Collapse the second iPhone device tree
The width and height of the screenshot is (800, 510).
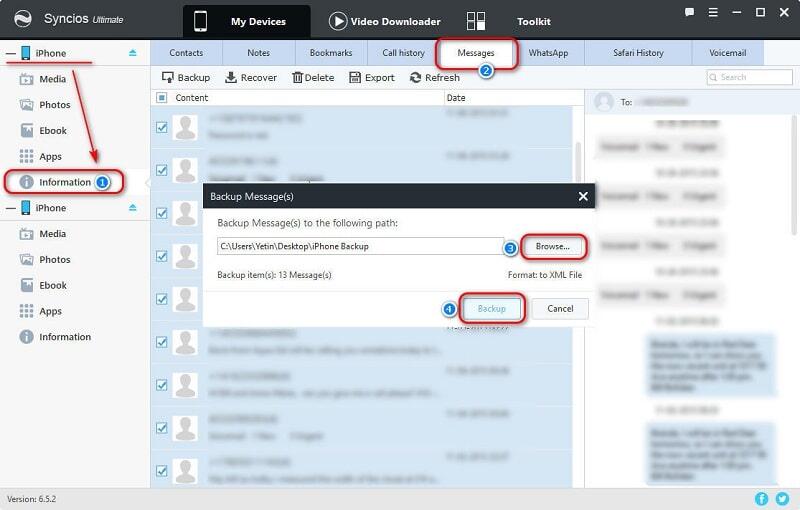(10, 208)
